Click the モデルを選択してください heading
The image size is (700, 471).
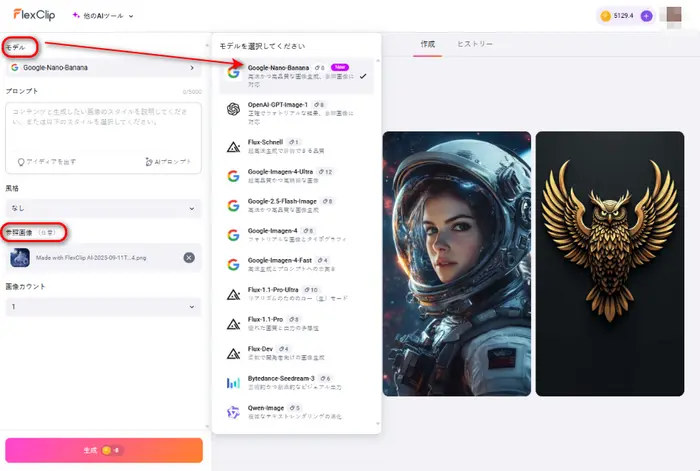coord(262,46)
